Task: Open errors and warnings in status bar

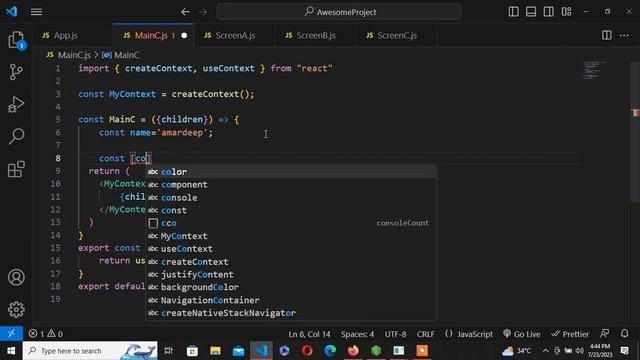Action: coord(46,334)
